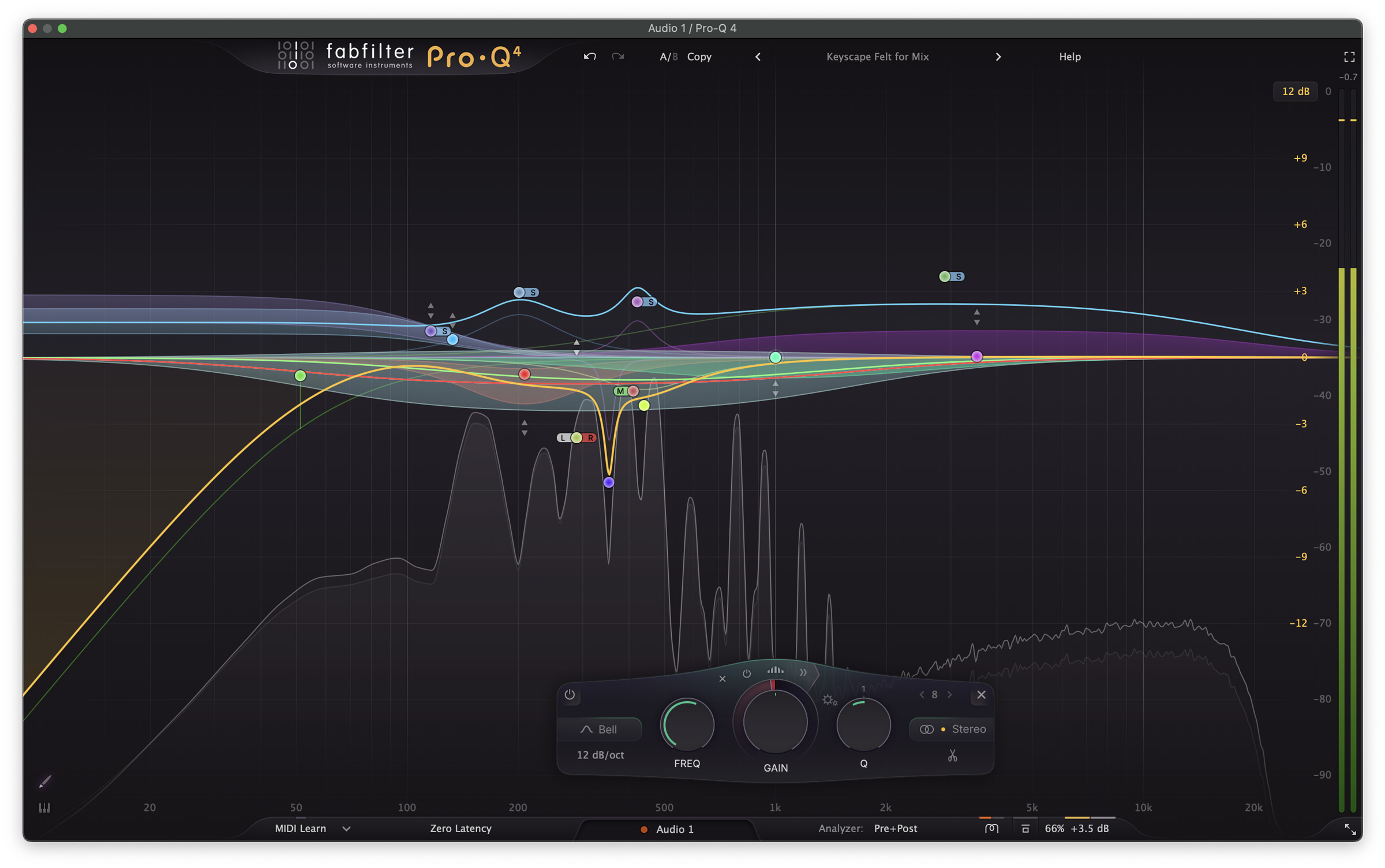Toggle the A/B state switch
1385x868 pixels.
pyautogui.click(x=668, y=57)
